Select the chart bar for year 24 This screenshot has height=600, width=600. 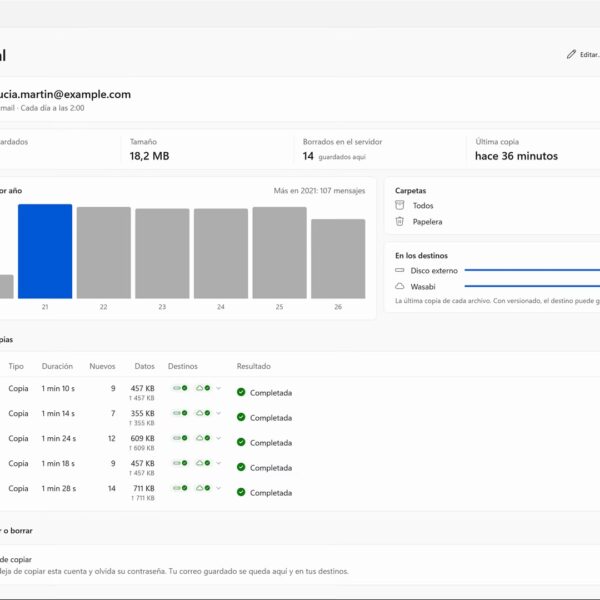click(221, 253)
